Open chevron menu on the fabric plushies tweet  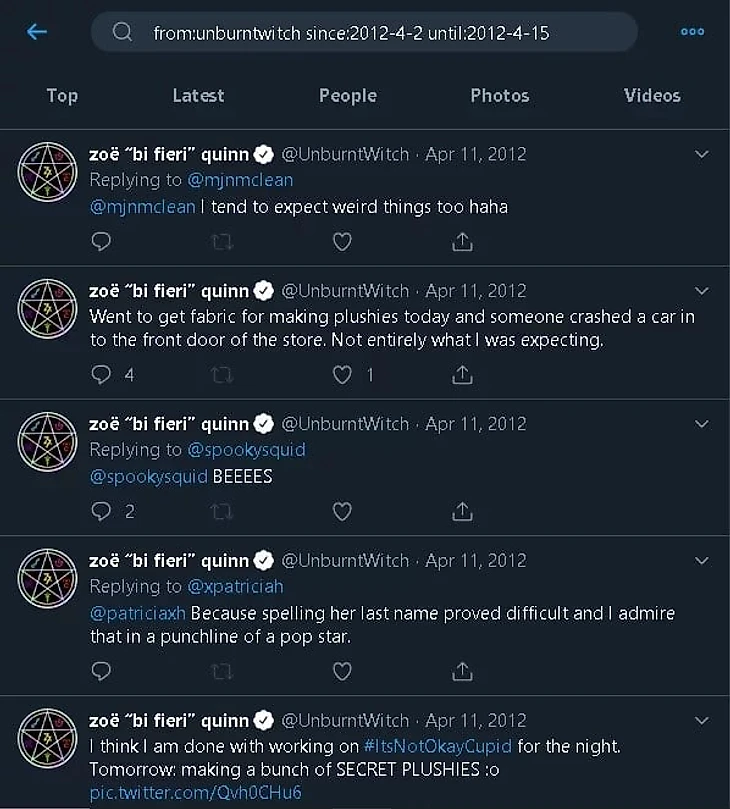click(x=701, y=291)
